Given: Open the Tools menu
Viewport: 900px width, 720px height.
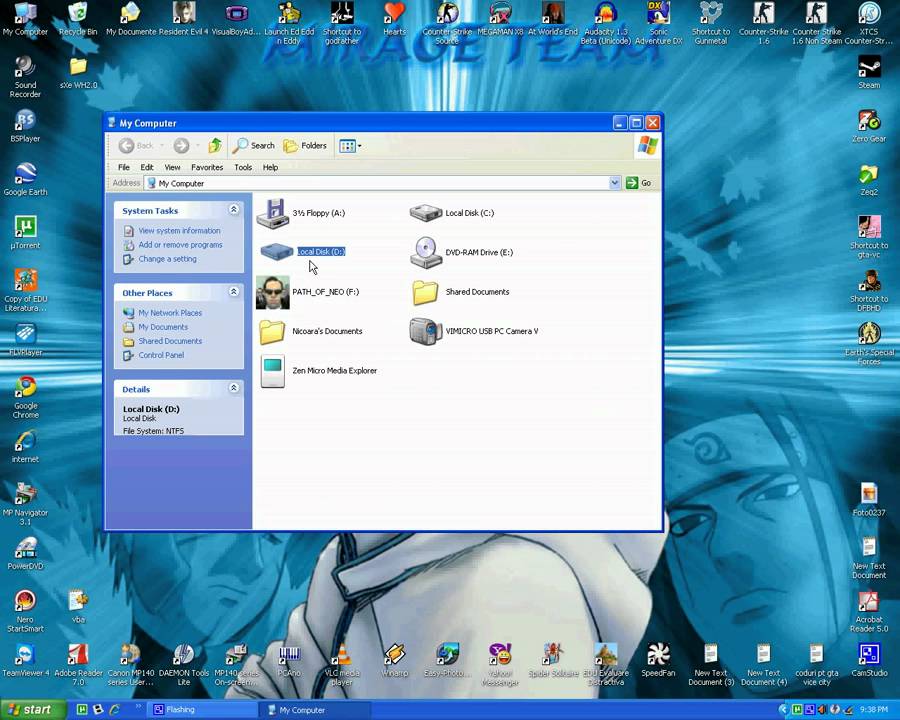Looking at the screenshot, I should point(243,167).
